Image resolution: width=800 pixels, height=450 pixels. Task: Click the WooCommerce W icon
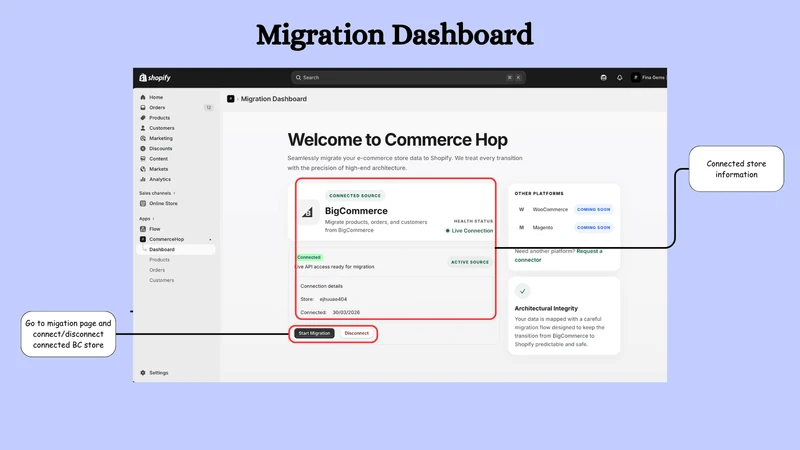[x=521, y=209]
